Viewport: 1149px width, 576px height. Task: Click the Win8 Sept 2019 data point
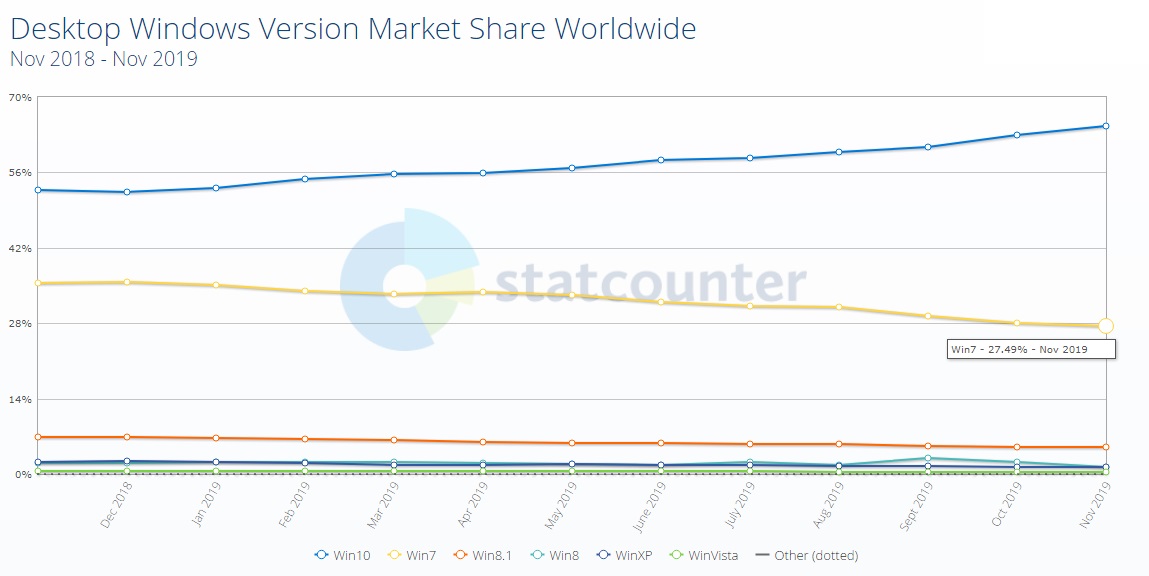pos(928,458)
